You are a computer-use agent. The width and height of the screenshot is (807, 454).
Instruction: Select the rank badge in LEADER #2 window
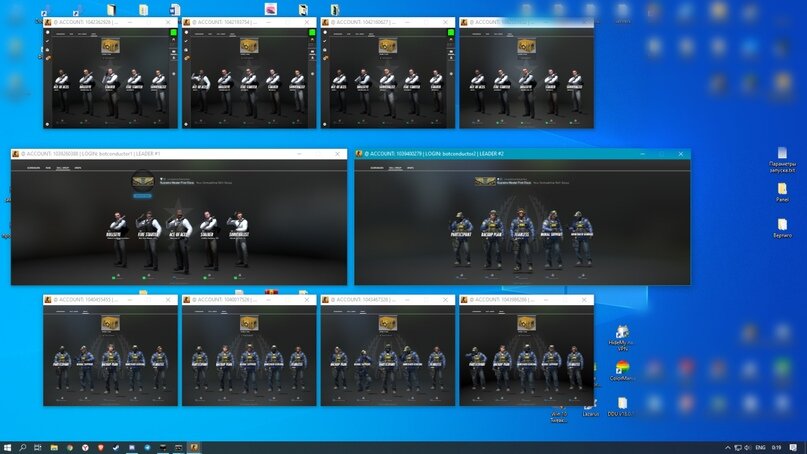tap(485, 181)
